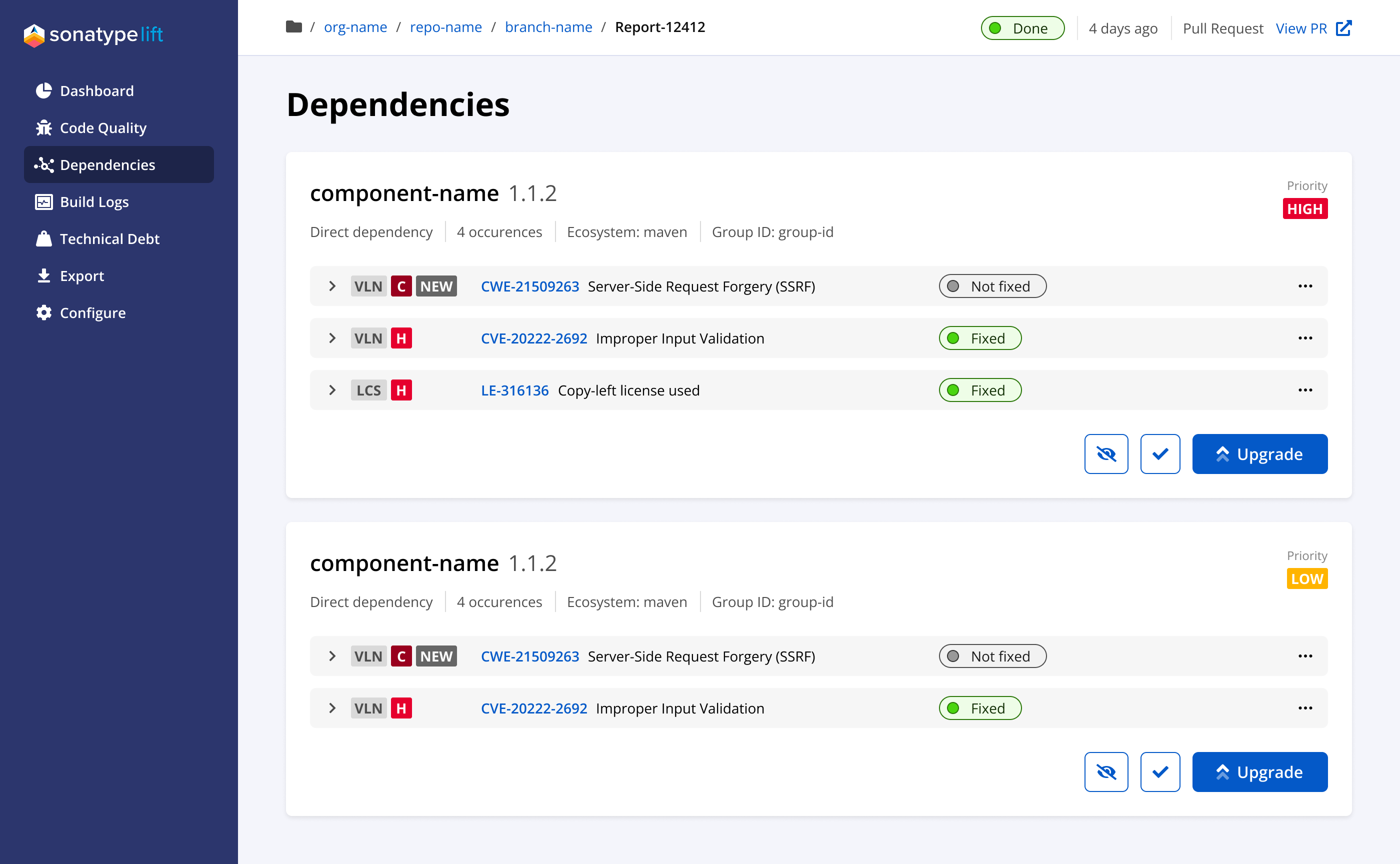Open the repo-name breadcrumb link

pos(445,26)
